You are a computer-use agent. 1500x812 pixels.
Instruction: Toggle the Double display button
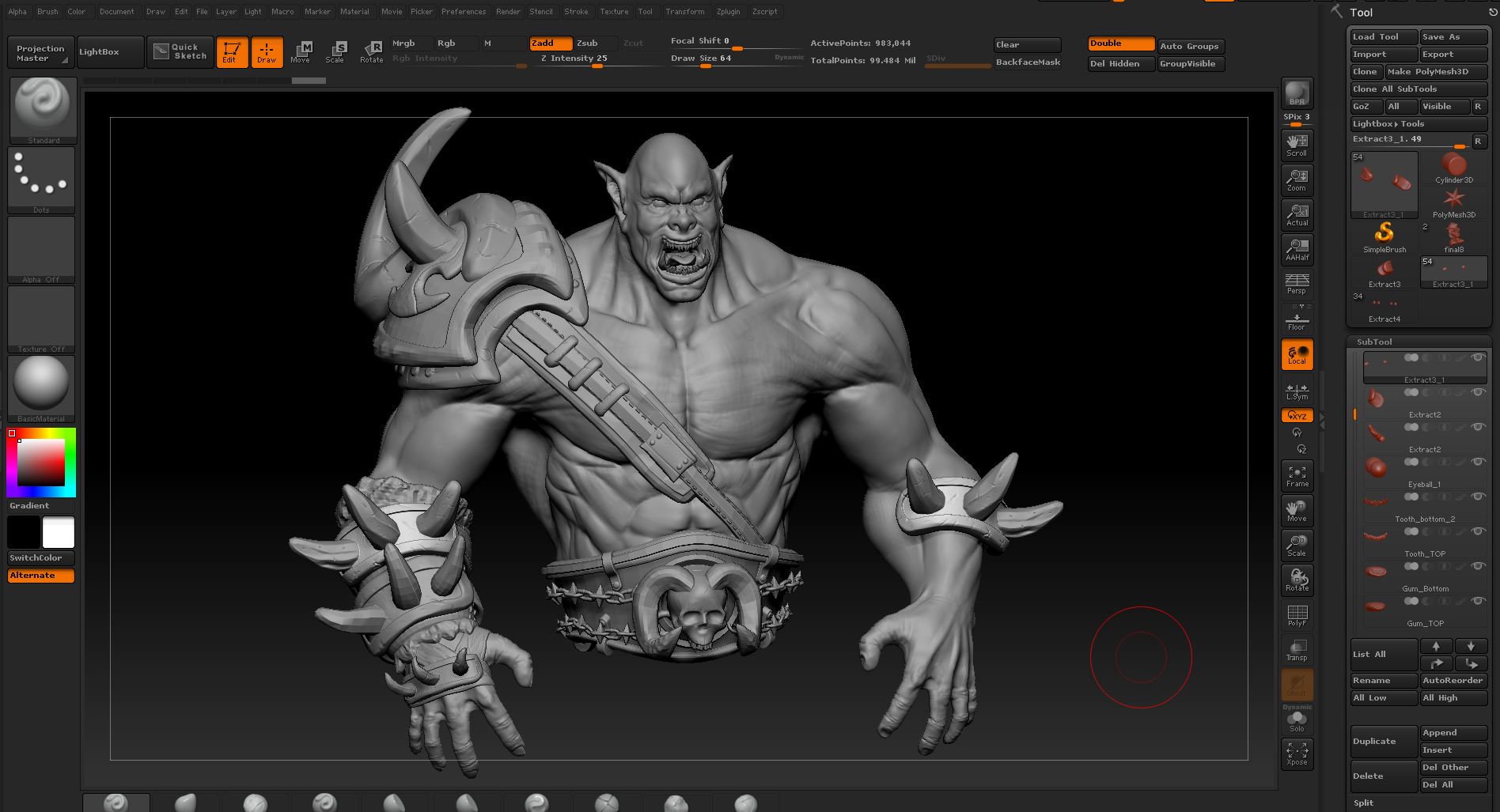pyautogui.click(x=1120, y=43)
